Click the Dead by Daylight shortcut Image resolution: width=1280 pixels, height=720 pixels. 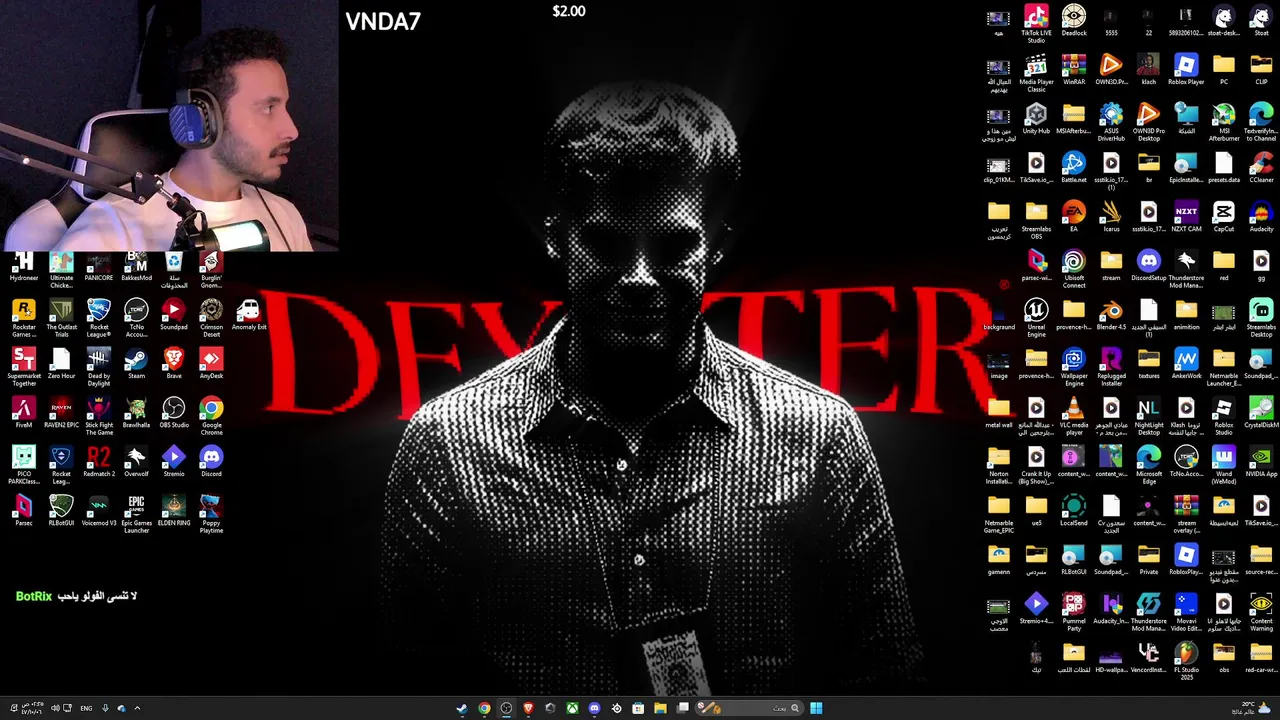coord(99,366)
